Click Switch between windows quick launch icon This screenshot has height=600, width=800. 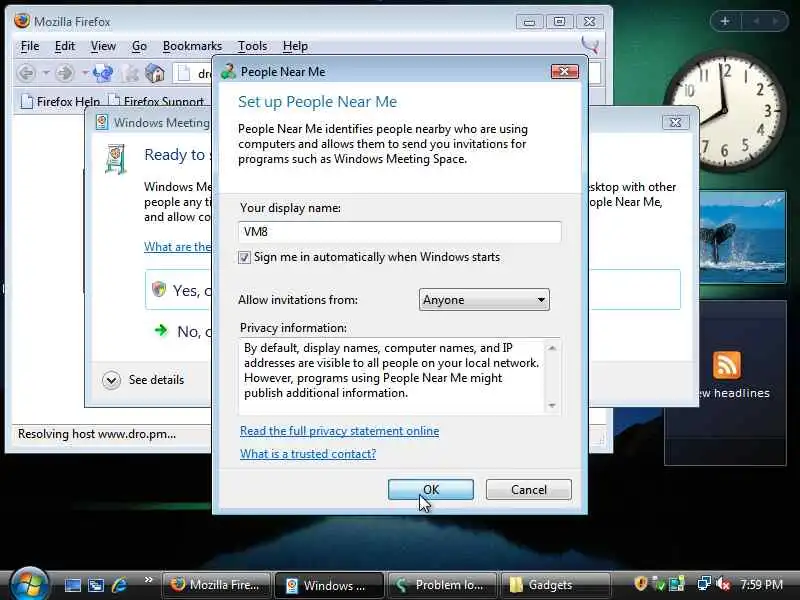[x=95, y=585]
